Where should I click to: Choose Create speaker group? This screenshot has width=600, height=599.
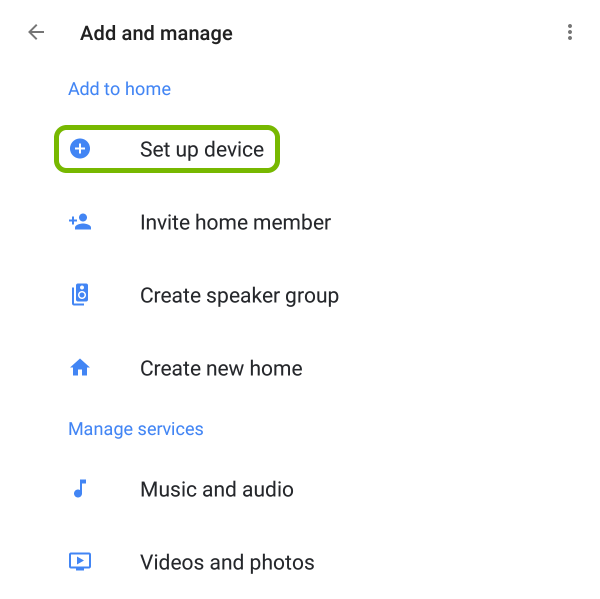click(240, 296)
